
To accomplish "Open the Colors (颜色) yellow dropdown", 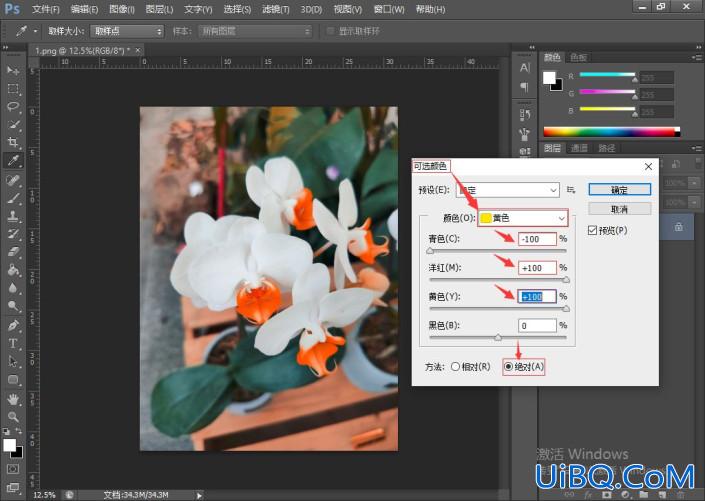I will click(x=523, y=218).
